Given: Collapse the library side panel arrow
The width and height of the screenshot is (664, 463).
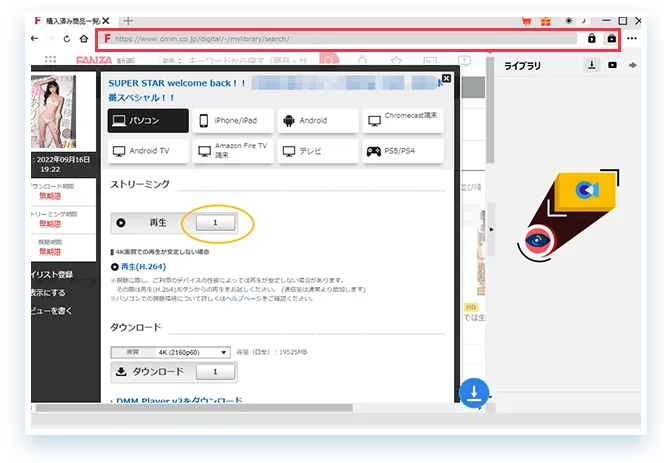Looking at the screenshot, I should pos(491,229).
